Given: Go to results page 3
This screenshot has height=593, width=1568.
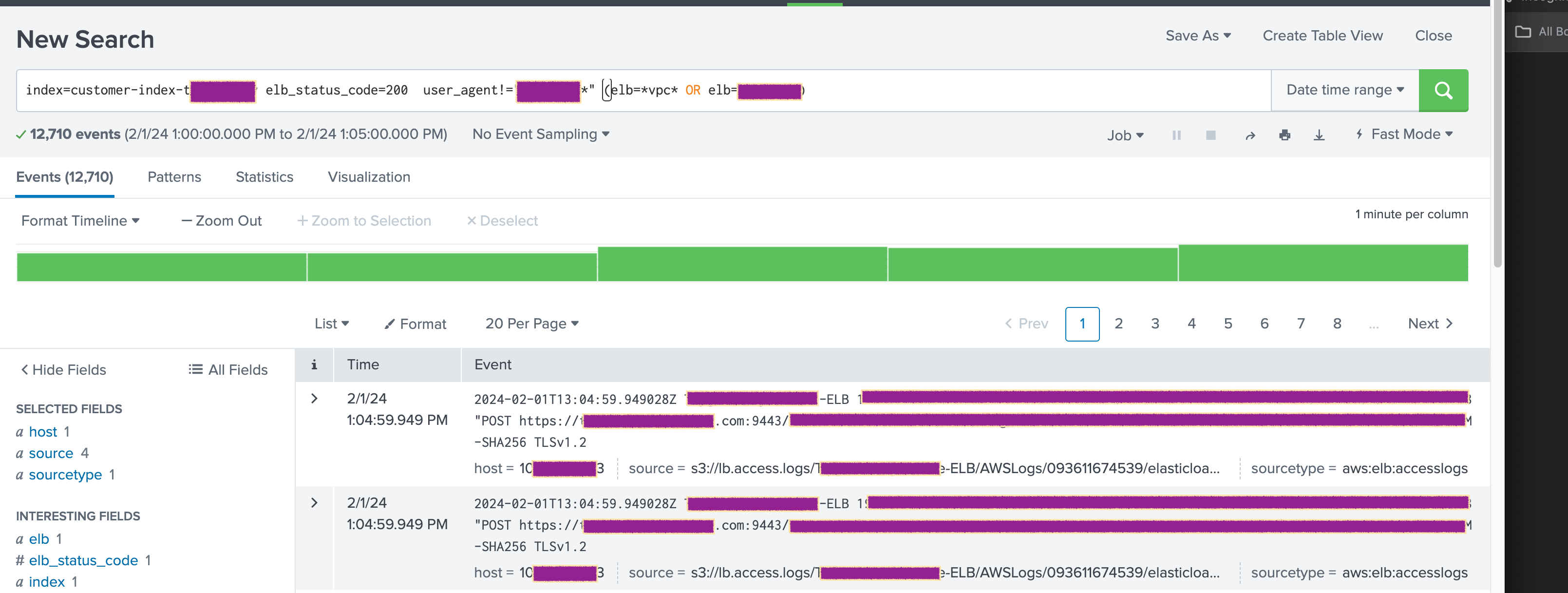Looking at the screenshot, I should click(x=1155, y=324).
